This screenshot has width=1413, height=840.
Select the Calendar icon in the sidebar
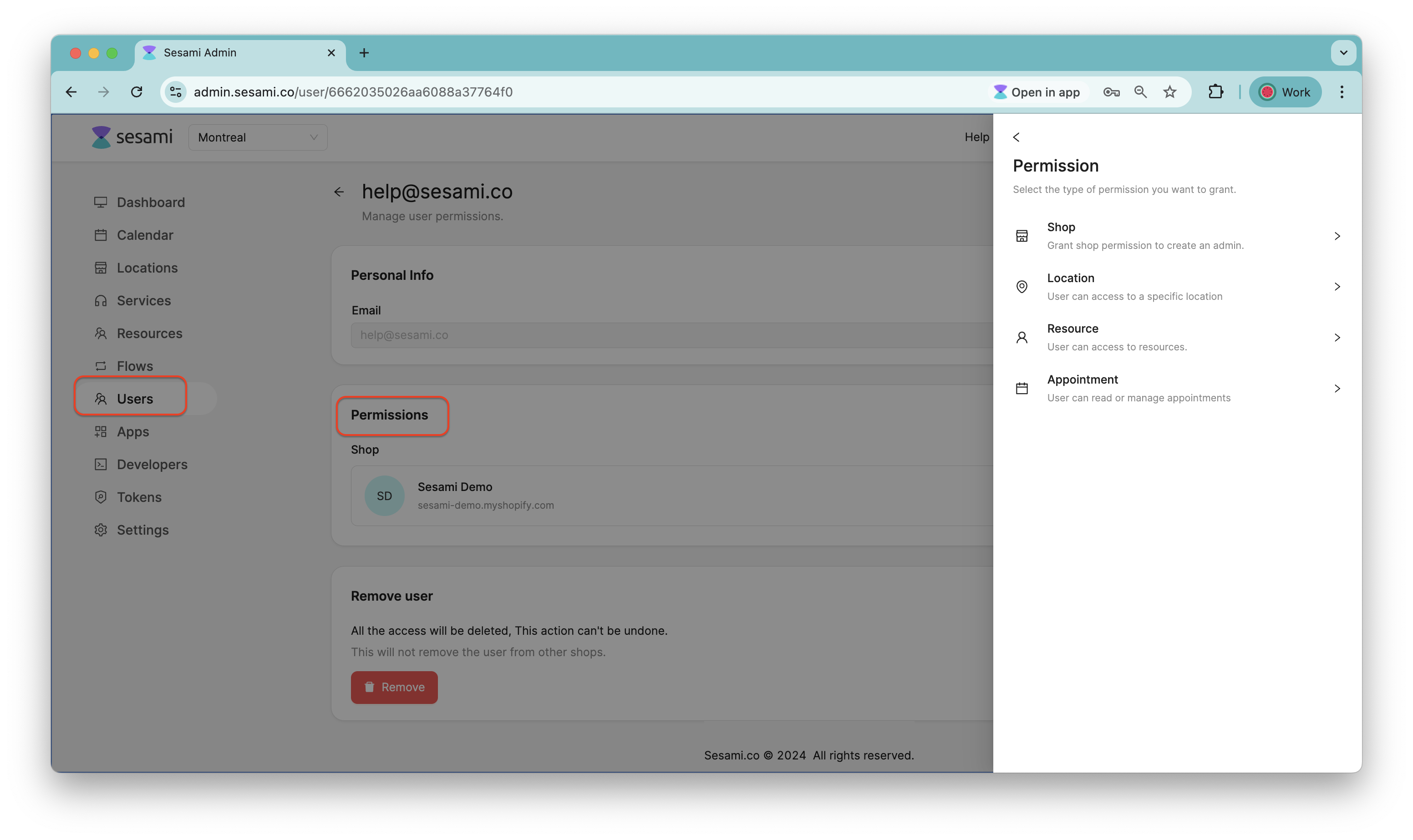101,234
